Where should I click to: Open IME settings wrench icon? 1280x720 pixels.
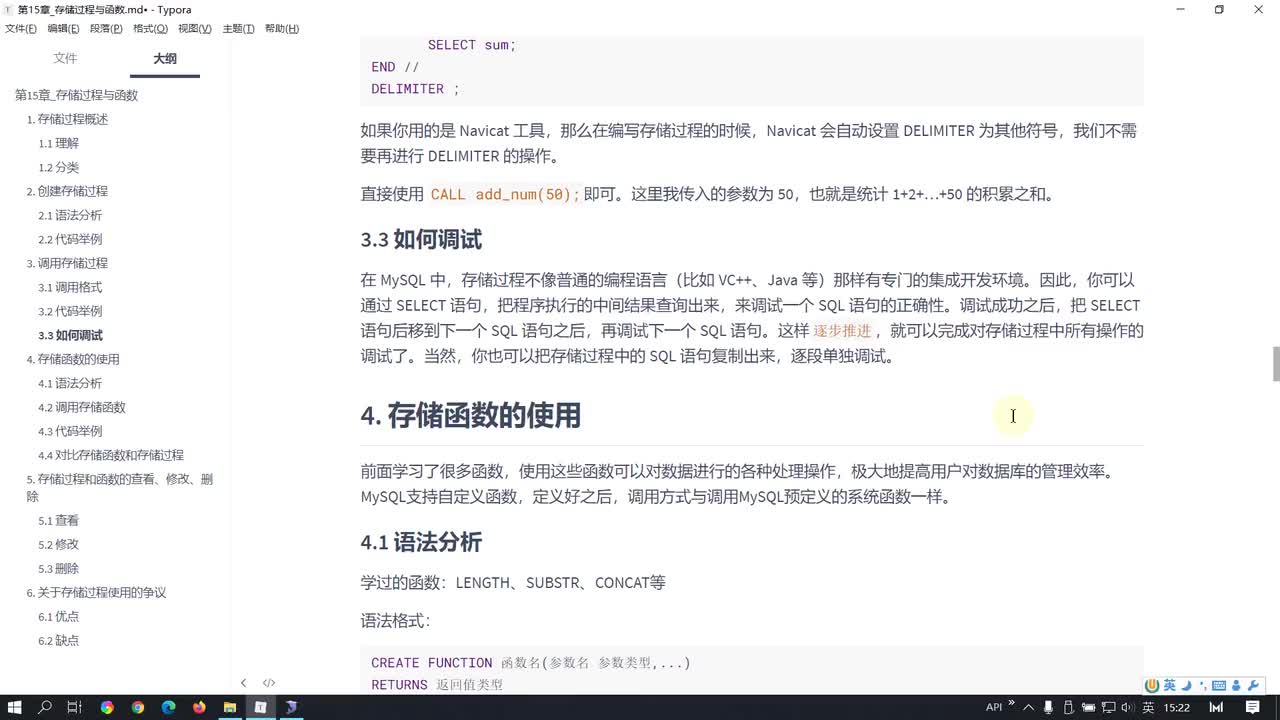1253,686
